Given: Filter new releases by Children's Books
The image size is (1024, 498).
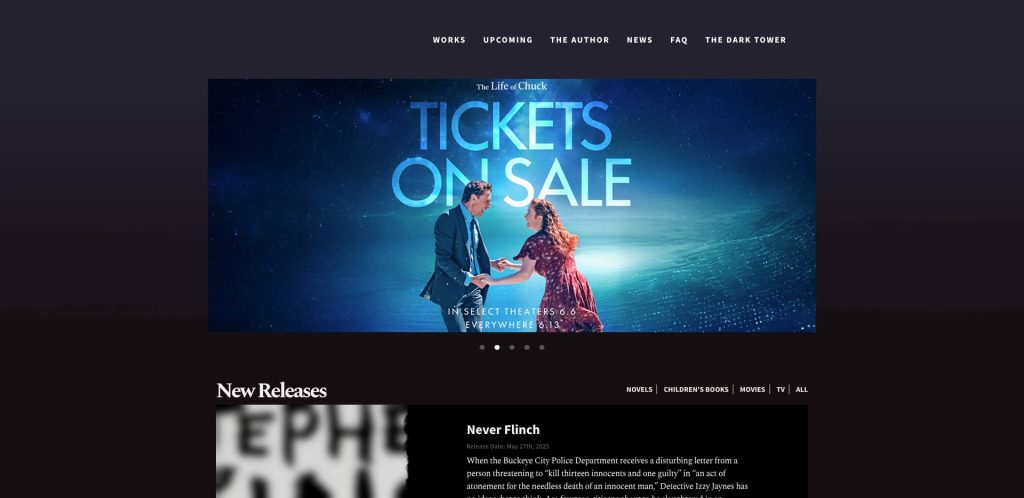Looking at the screenshot, I should point(696,390).
